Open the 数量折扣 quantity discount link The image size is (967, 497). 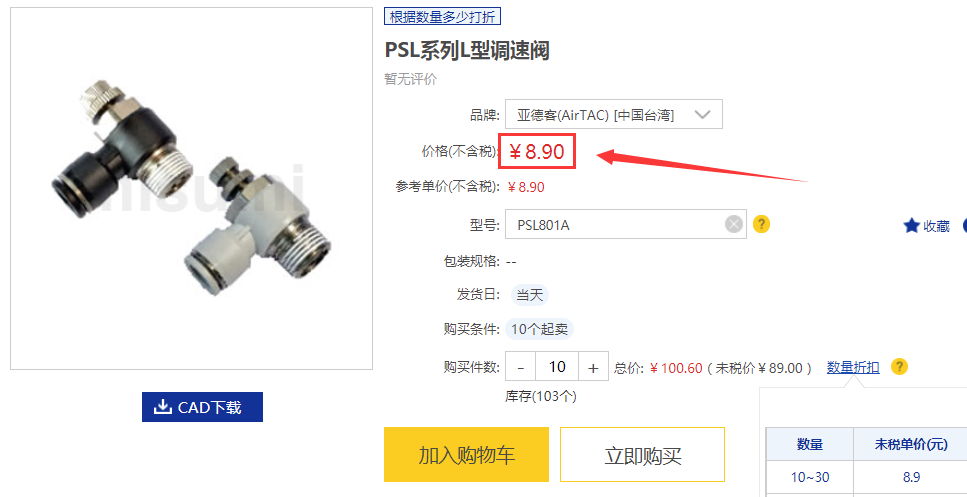tap(853, 368)
